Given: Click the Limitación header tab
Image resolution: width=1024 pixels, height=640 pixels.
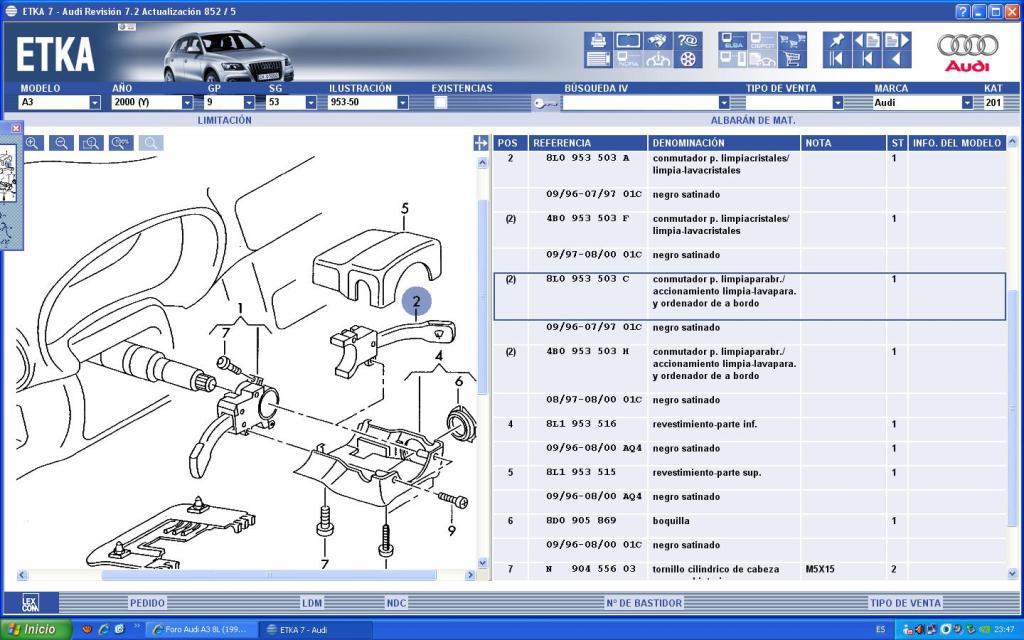Looking at the screenshot, I should pos(225,120).
